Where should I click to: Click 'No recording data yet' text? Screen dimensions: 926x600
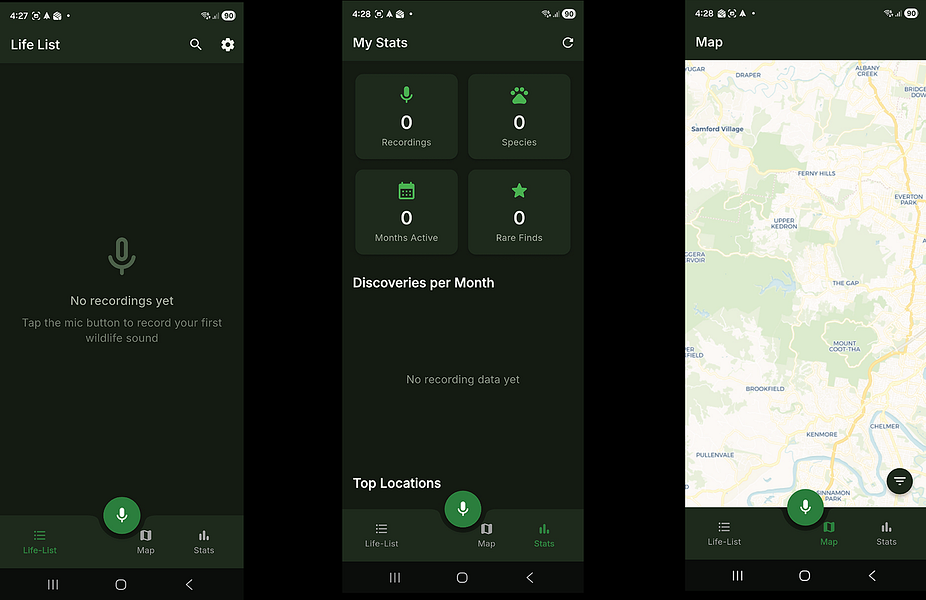click(463, 379)
